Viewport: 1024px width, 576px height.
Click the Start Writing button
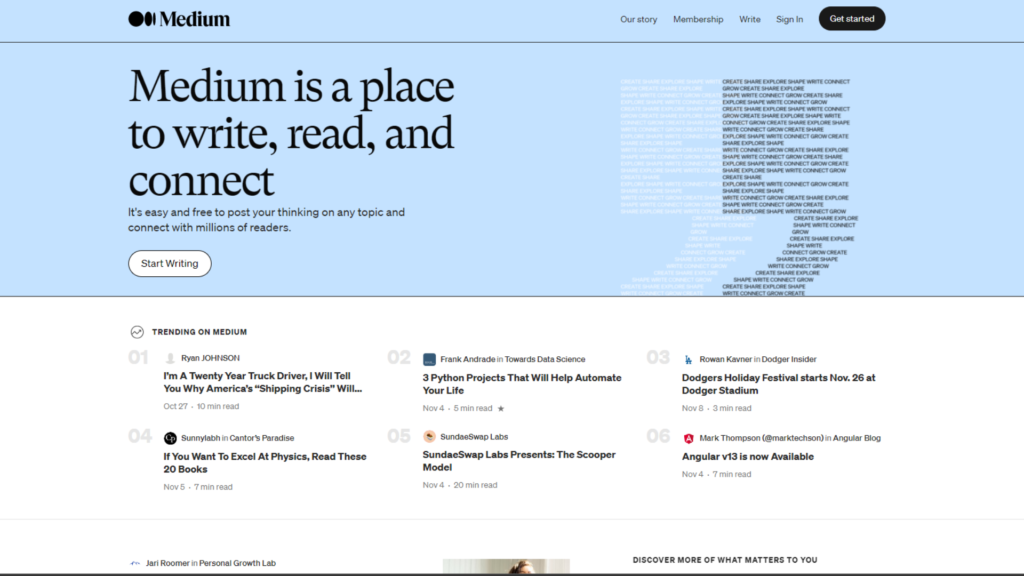click(169, 263)
